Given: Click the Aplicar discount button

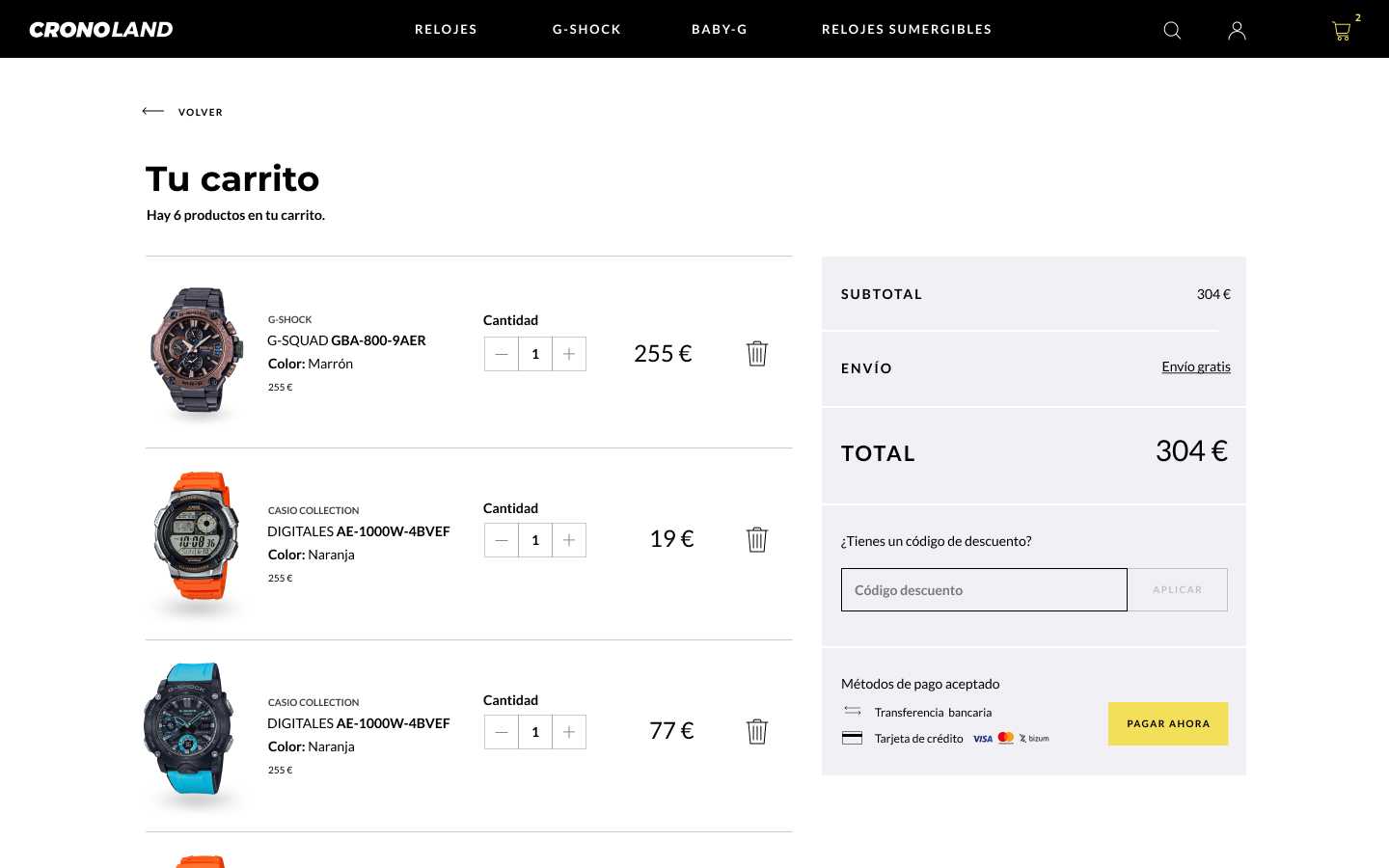Looking at the screenshot, I should 1178,589.
